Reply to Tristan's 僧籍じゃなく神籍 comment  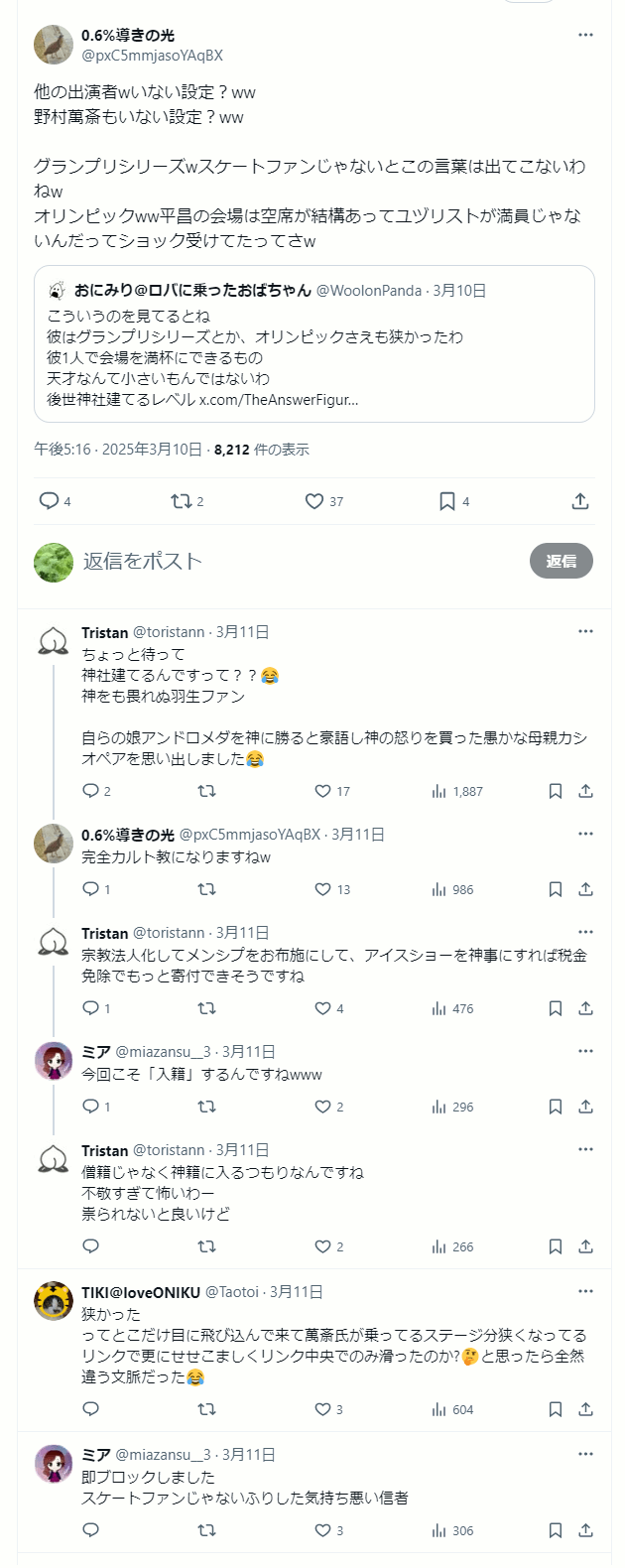(91, 1246)
